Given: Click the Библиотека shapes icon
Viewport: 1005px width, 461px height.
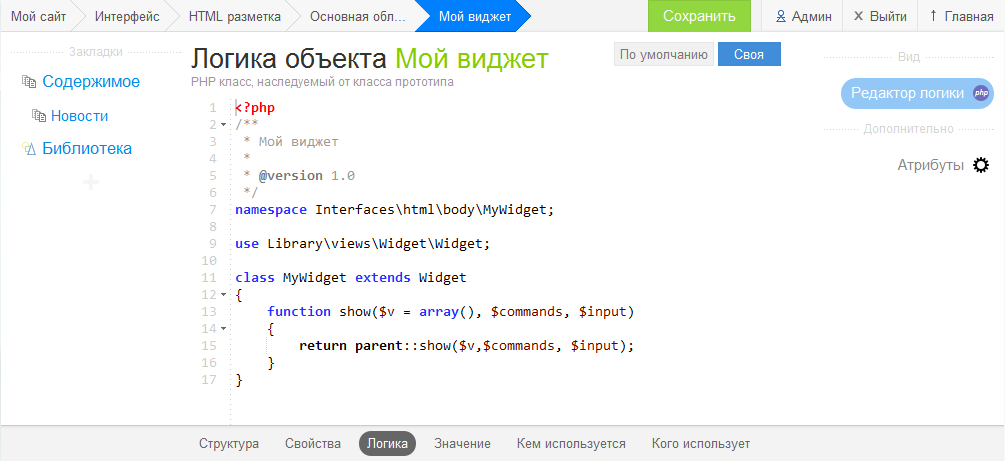Looking at the screenshot, I should [28, 149].
